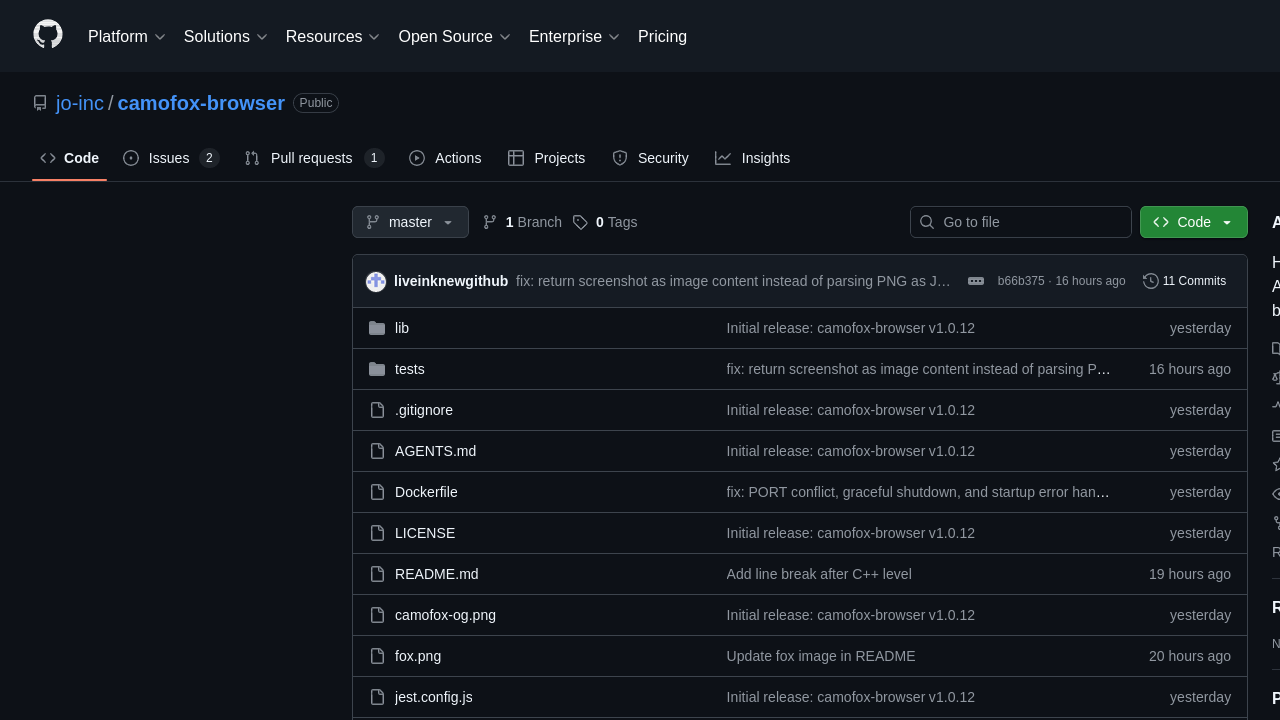Open the Solutions menu
Screen dimensions: 1280x720
tap(225, 37)
